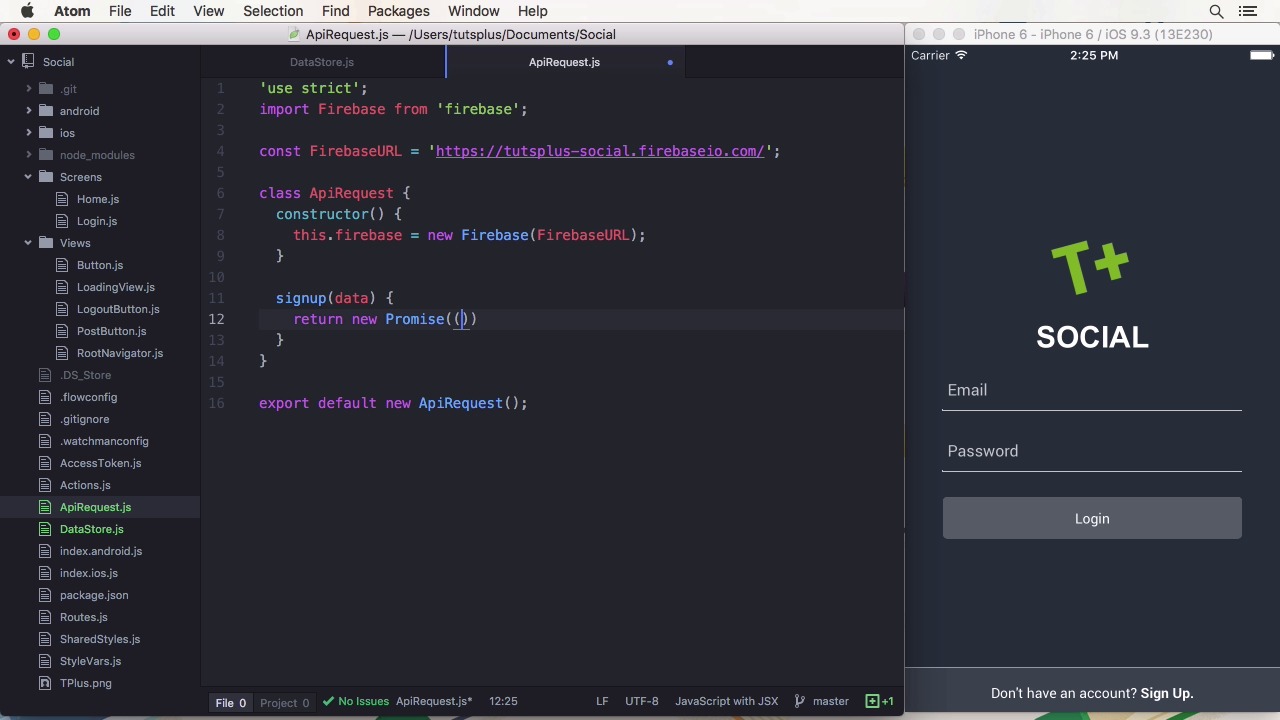Open the Packages menu
Viewport: 1280px width, 720px height.
[x=398, y=11]
